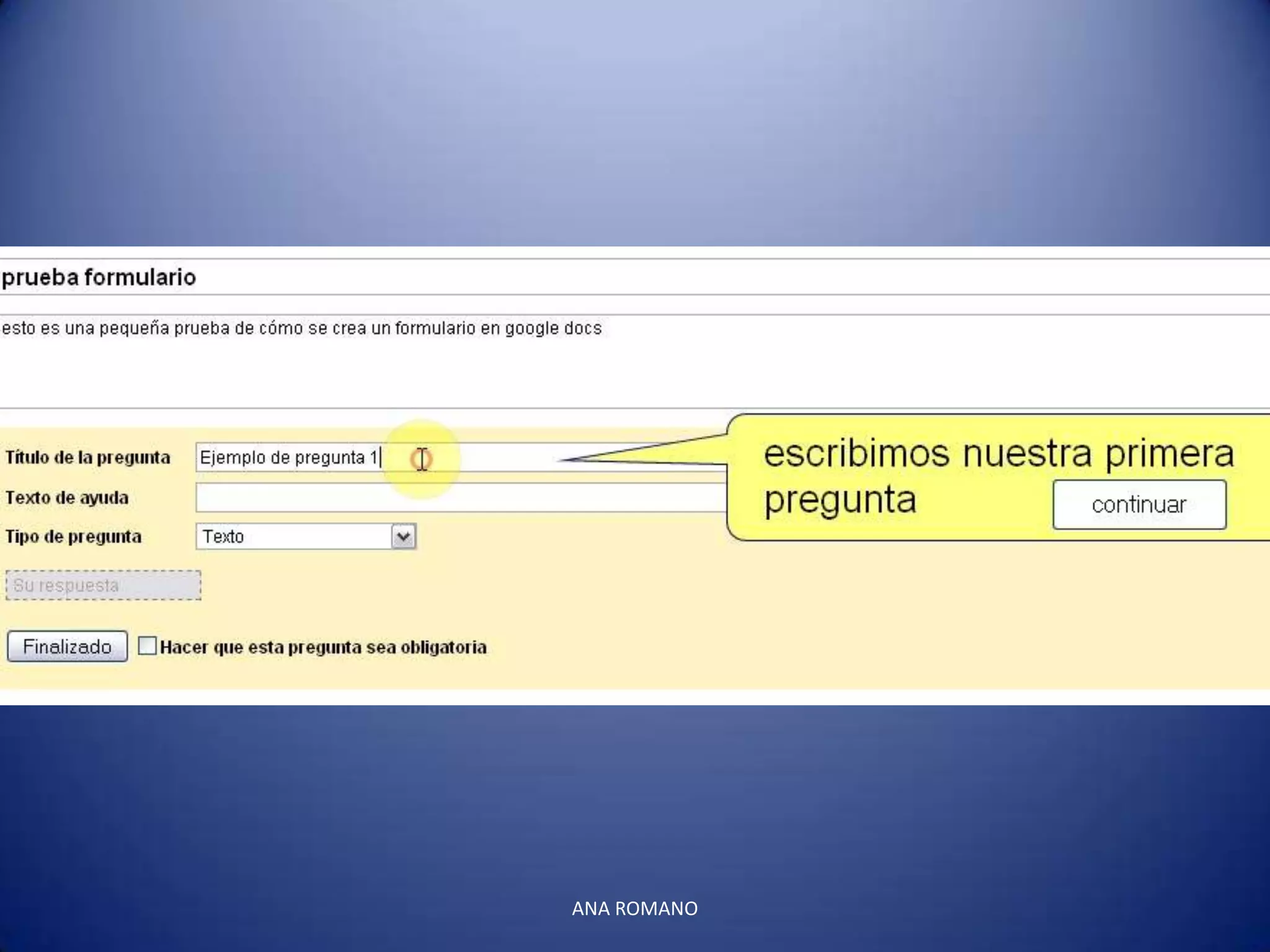Click the 'Texto de ayuda' label
This screenshot has width=1270, height=952.
[x=67, y=498]
